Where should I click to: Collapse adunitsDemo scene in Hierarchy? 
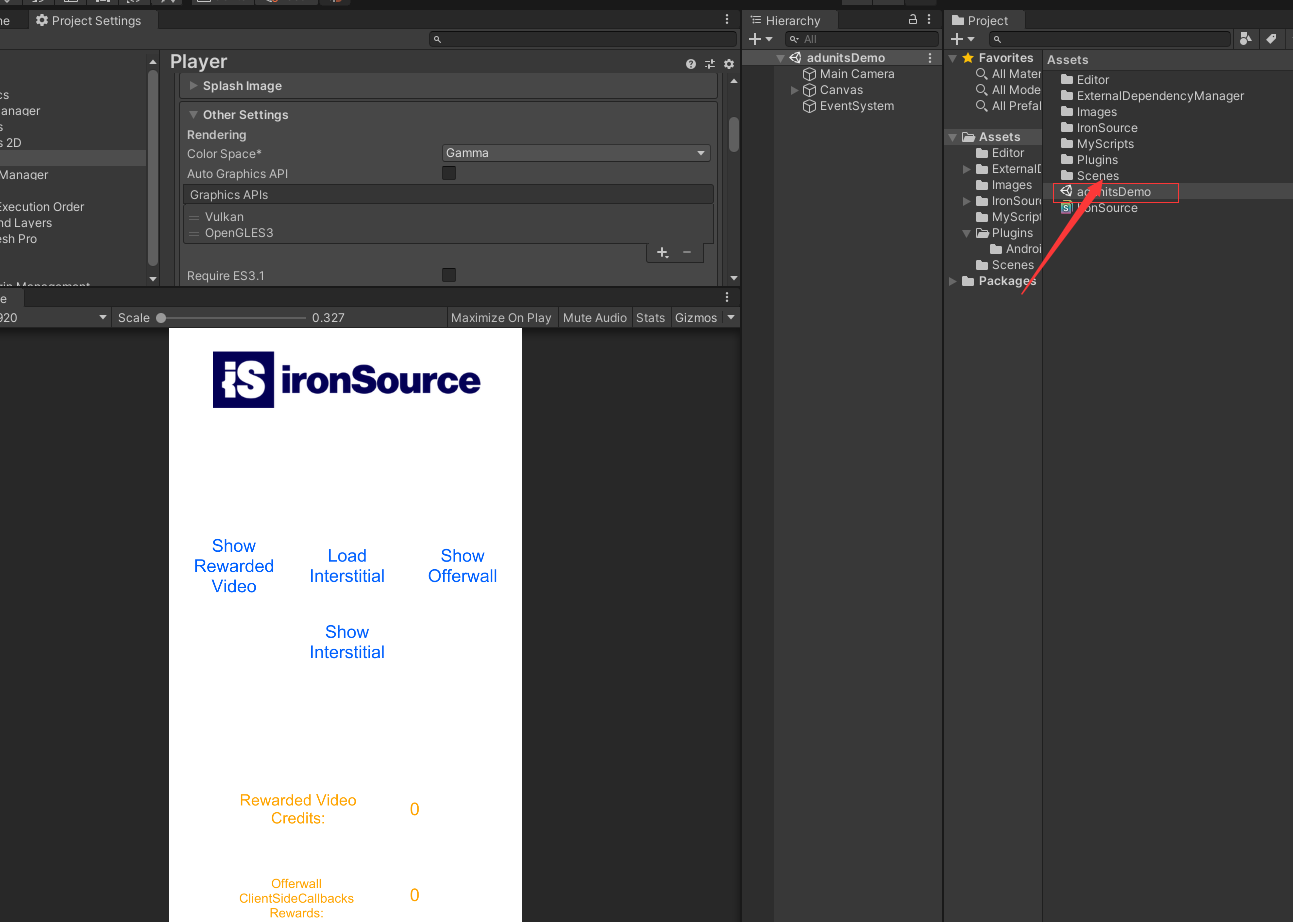pos(780,58)
